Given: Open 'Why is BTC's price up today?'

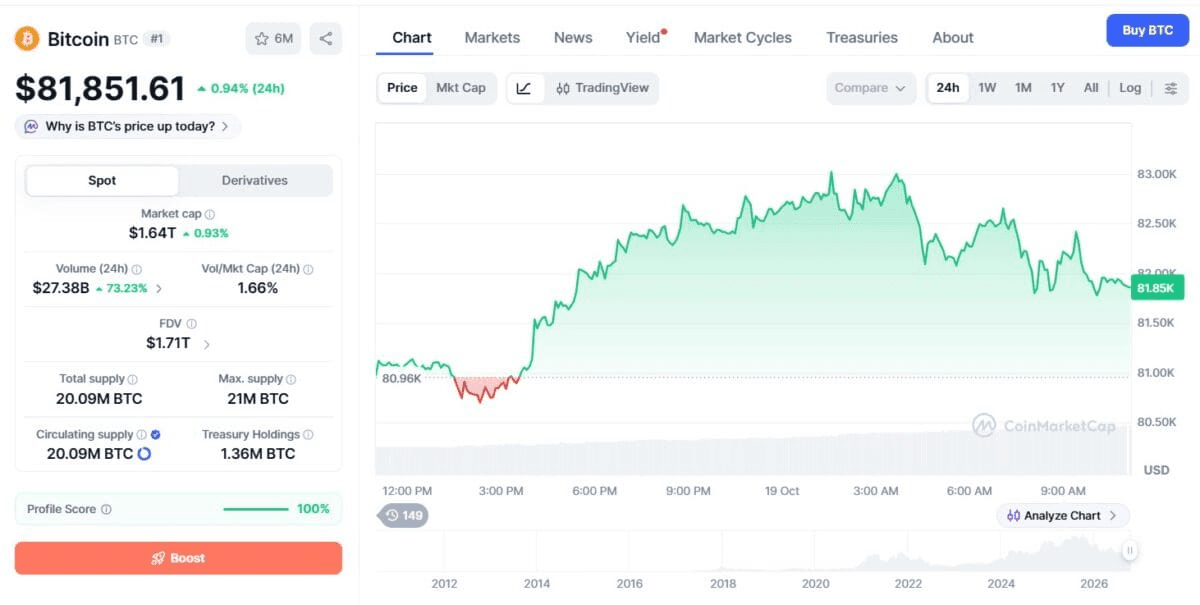Looking at the screenshot, I should coord(127,127).
